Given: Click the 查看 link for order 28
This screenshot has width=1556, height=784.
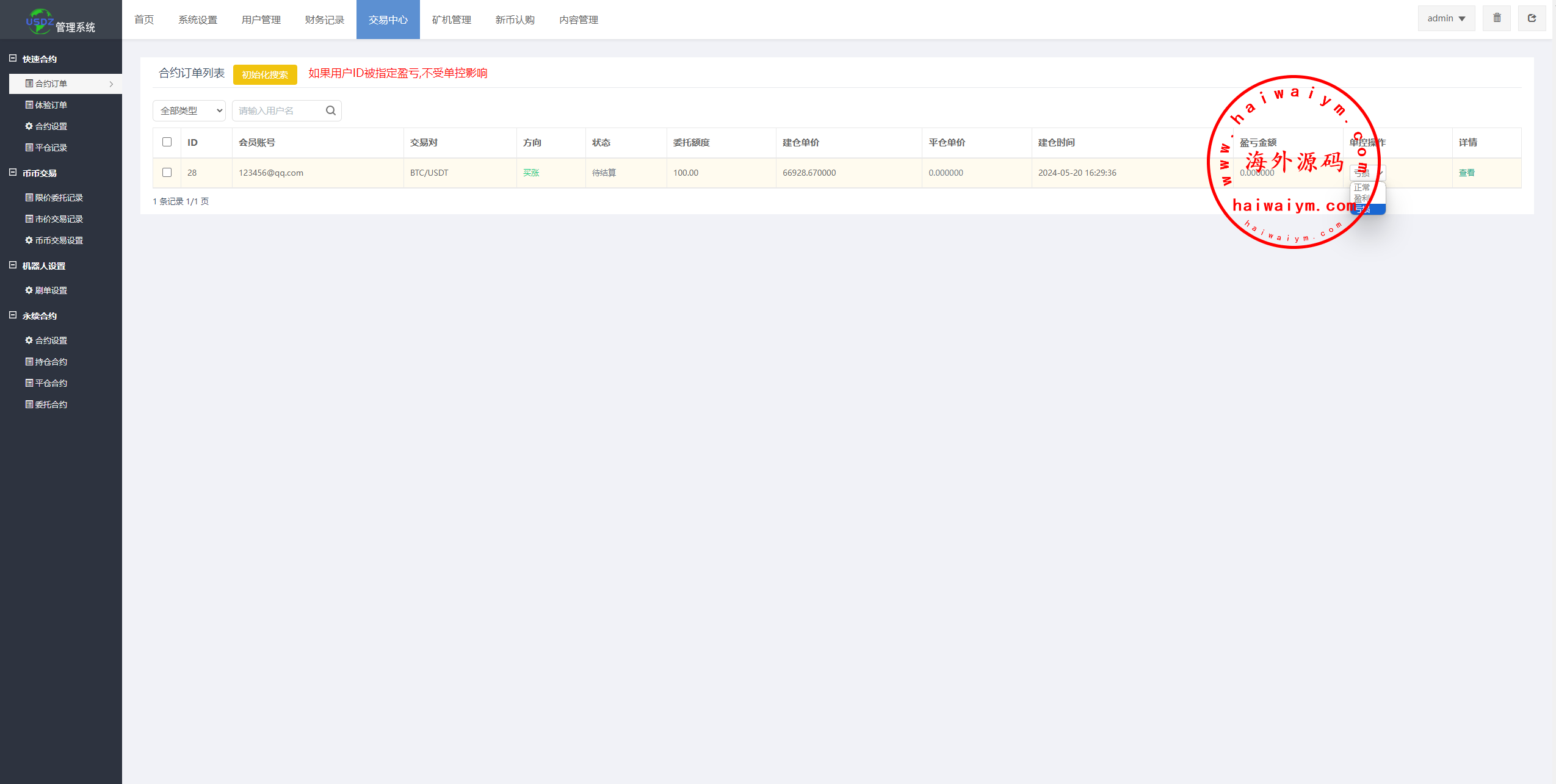Looking at the screenshot, I should click(1466, 173).
